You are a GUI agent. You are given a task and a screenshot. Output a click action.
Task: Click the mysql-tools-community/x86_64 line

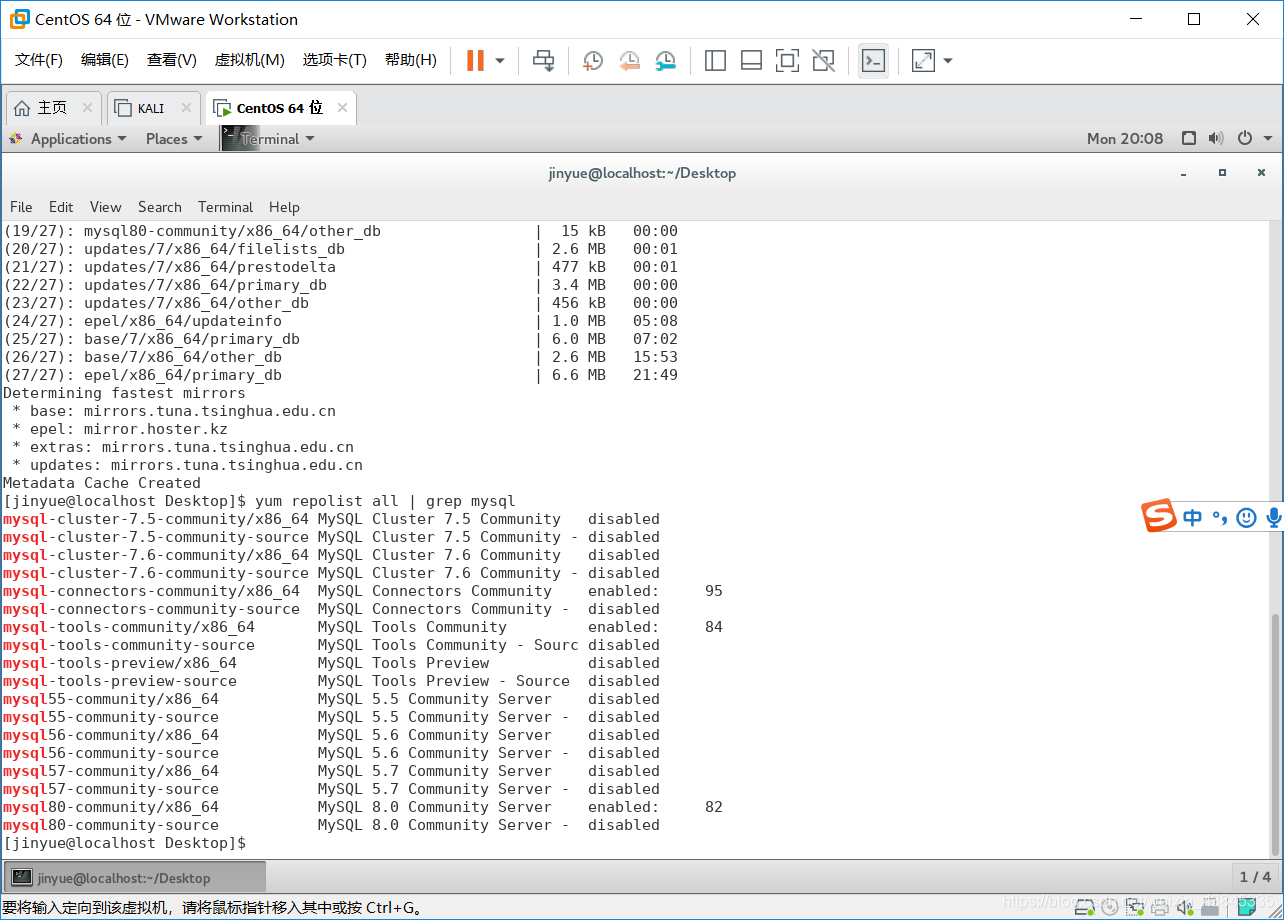362,627
